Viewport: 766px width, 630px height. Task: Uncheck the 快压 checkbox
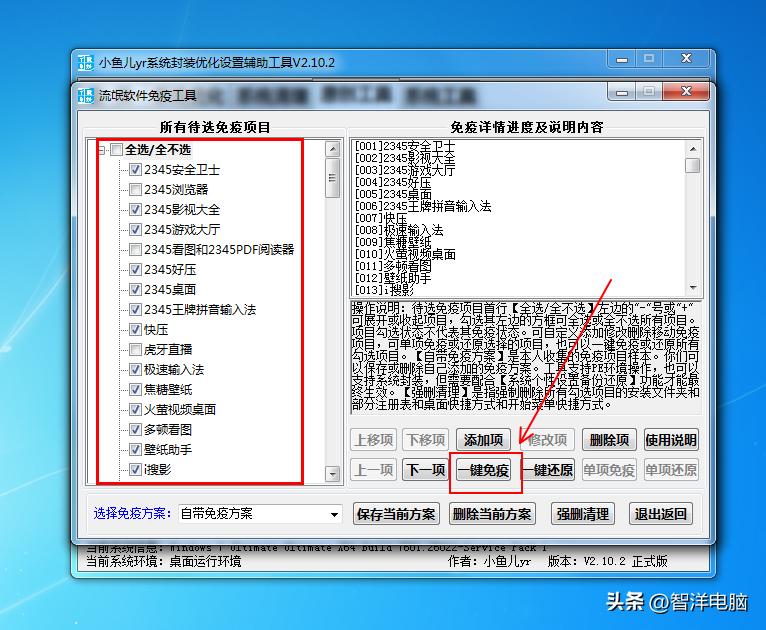coord(135,330)
